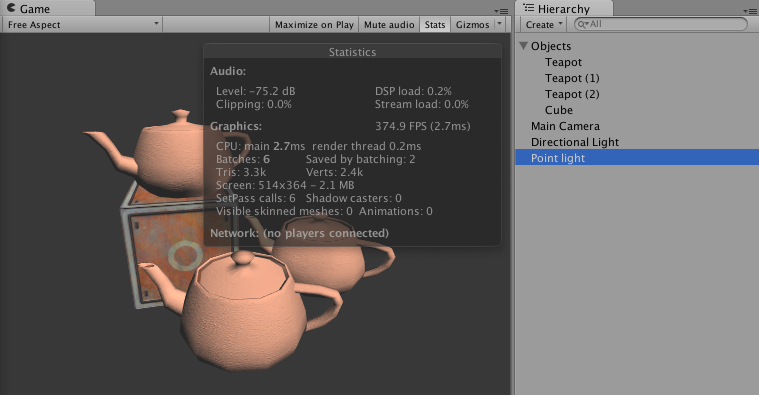The width and height of the screenshot is (759, 395).
Task: Select the Cube object
Action: [x=559, y=110]
